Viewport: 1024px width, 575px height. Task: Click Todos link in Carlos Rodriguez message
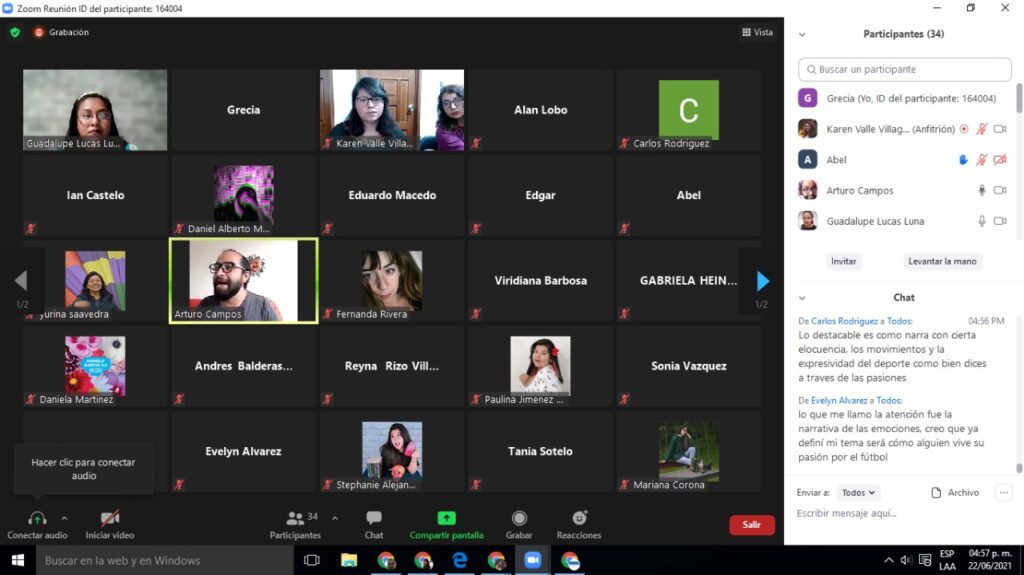(x=899, y=321)
